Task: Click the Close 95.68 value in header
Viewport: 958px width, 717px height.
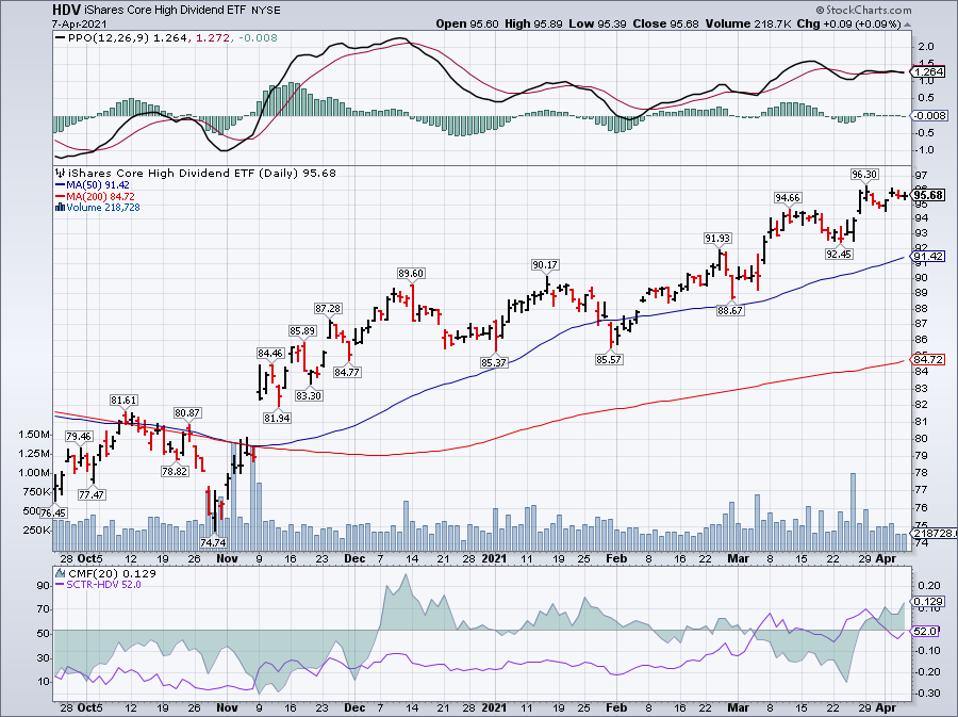Action: click(666, 24)
